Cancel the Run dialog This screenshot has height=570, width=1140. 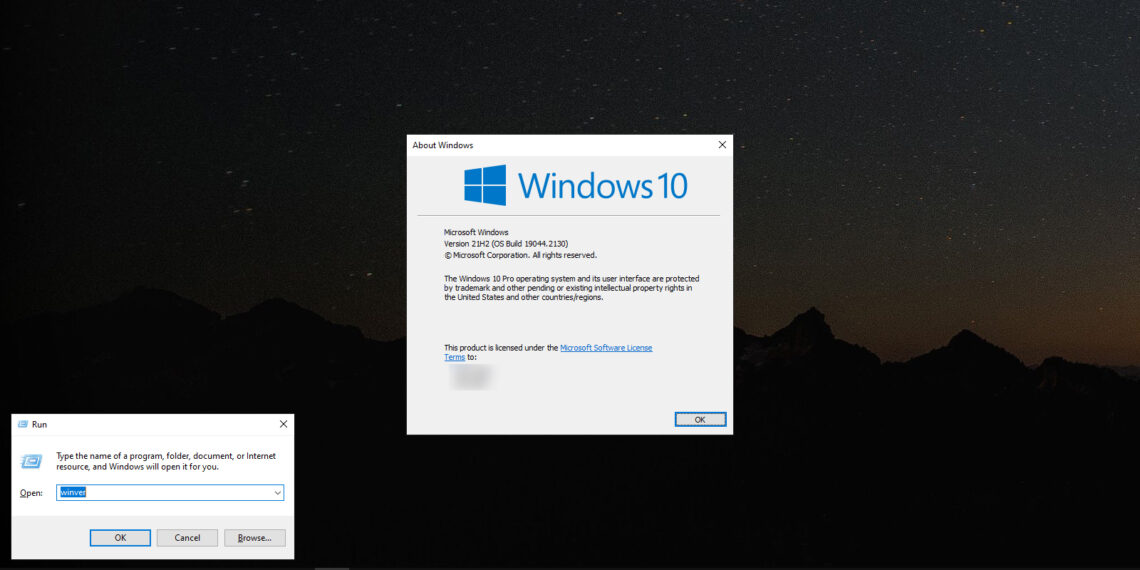[x=187, y=538]
